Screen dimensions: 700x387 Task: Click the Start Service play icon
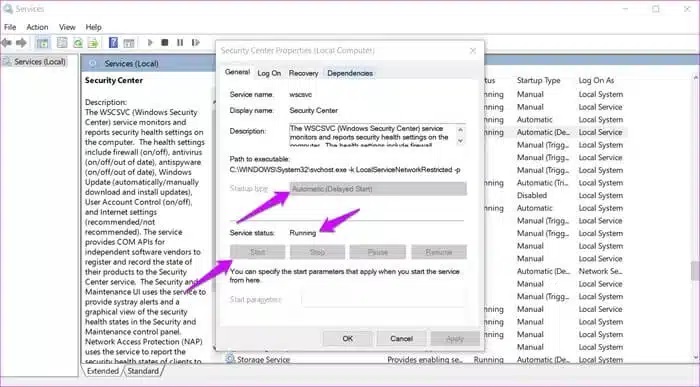click(x=150, y=42)
